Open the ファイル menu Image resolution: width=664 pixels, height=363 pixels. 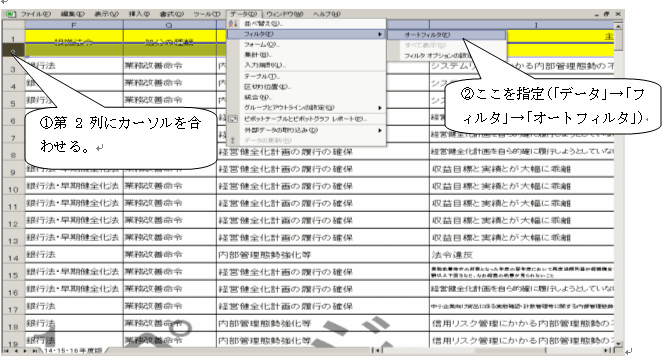point(36,14)
